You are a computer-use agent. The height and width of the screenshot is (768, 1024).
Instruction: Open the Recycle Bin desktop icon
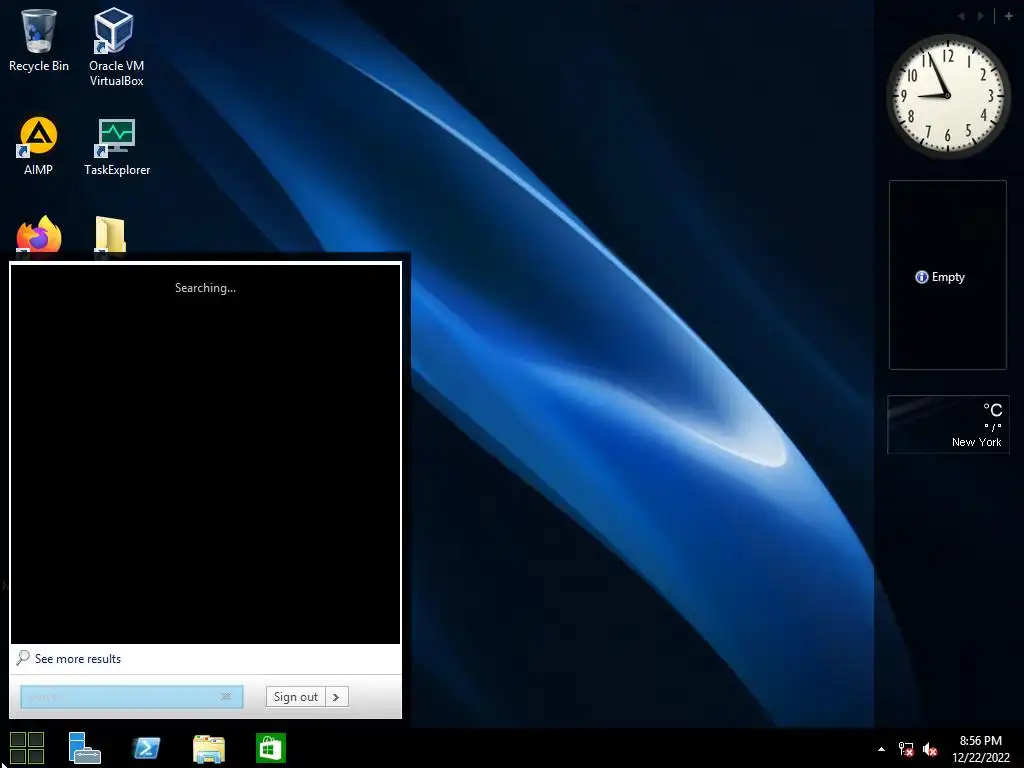[39, 40]
